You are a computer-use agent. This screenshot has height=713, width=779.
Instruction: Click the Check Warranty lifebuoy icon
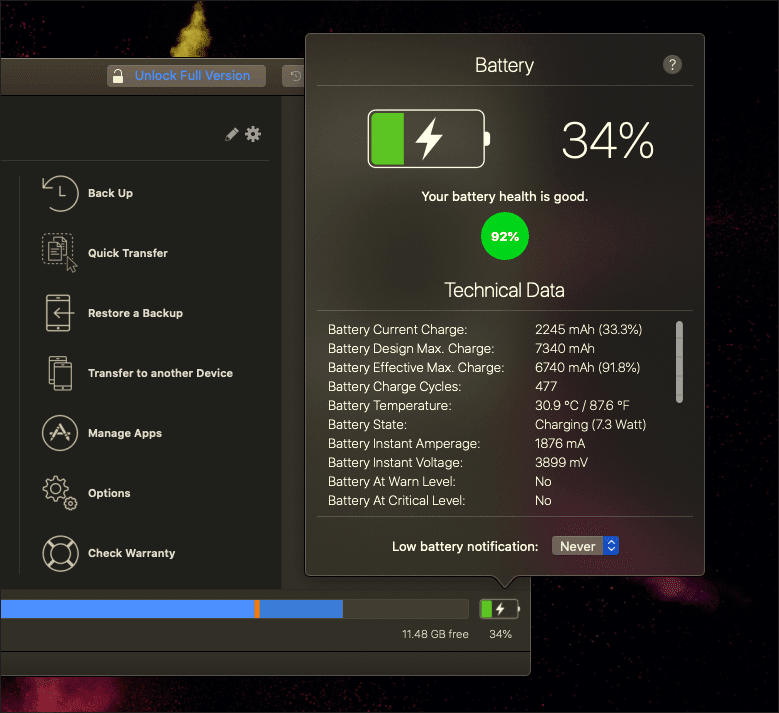[60, 553]
